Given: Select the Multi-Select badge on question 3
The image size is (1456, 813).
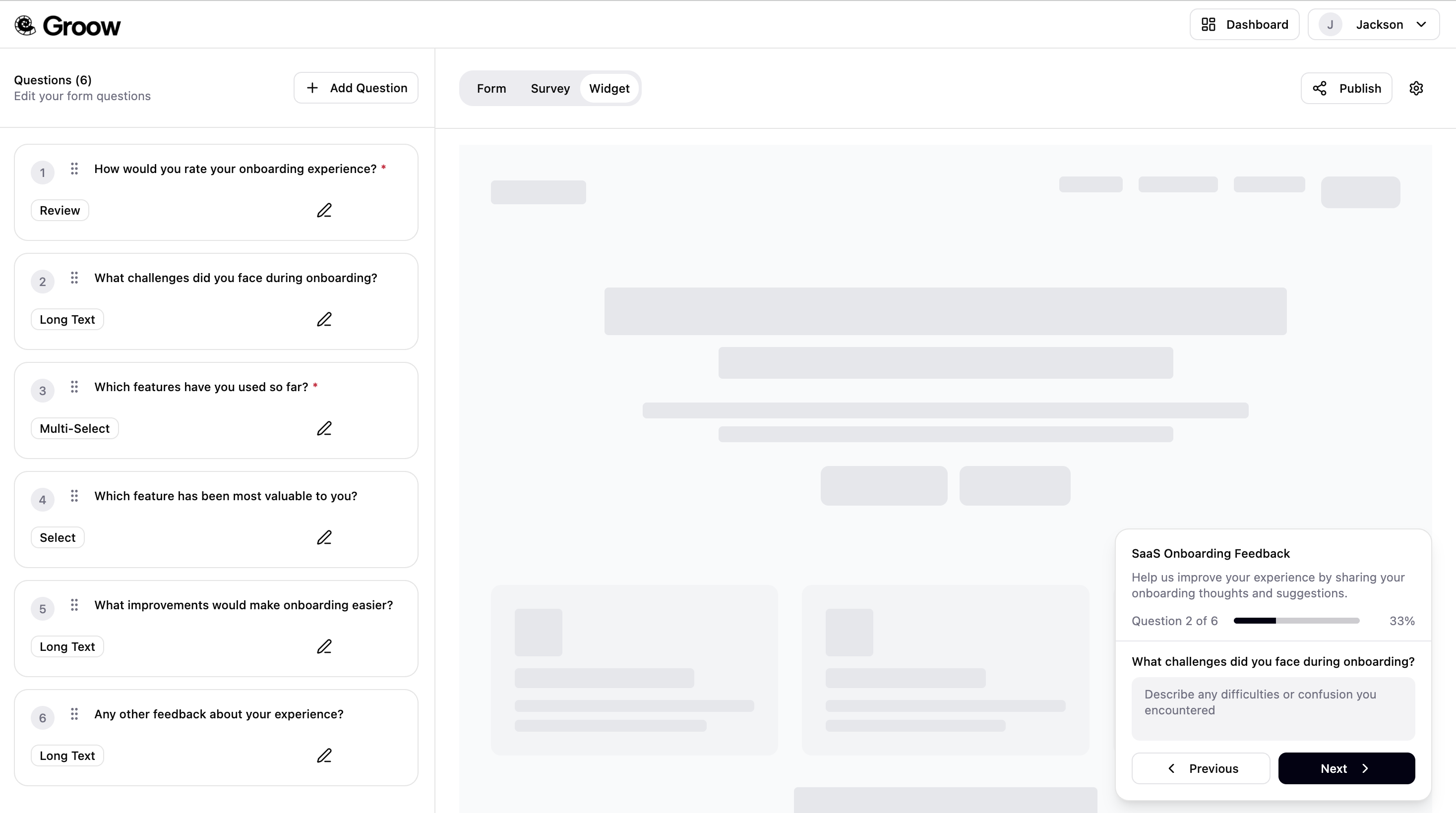Looking at the screenshot, I should tap(74, 428).
